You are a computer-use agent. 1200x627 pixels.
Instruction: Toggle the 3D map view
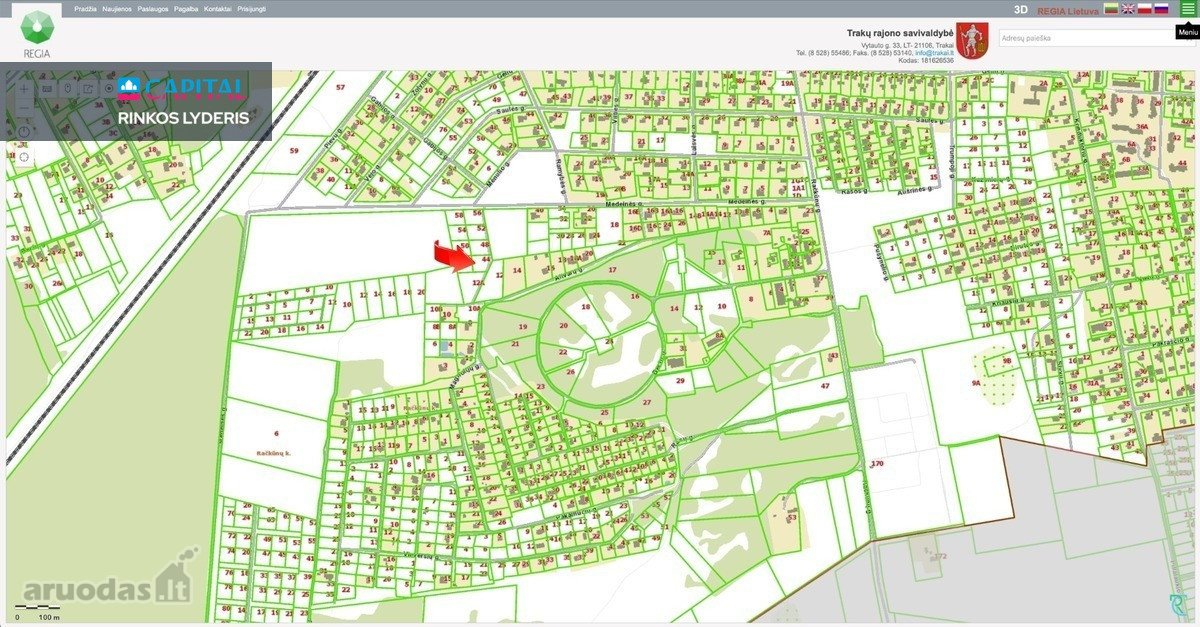pos(1021,9)
